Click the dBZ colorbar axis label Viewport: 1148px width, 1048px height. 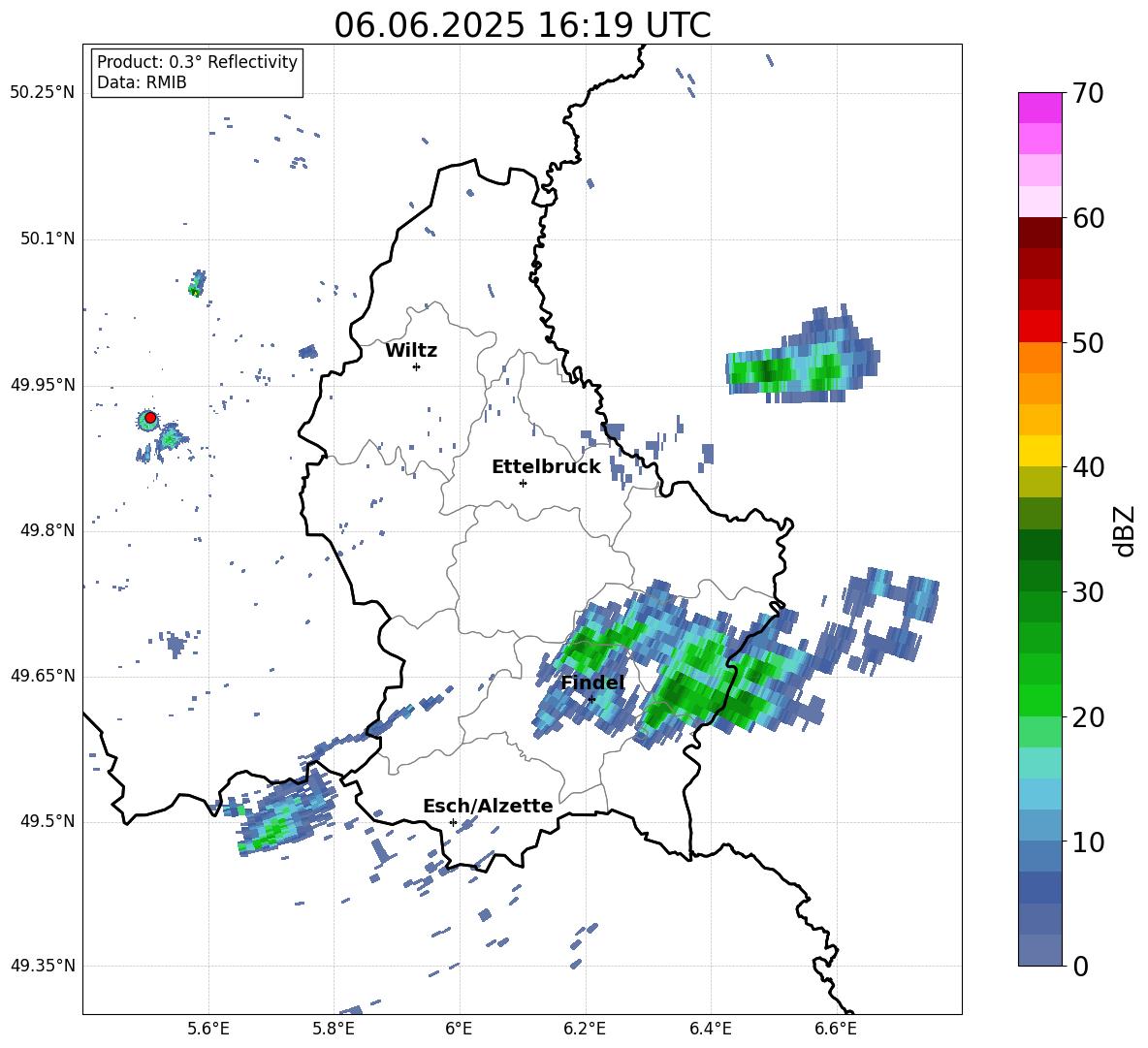click(1126, 530)
